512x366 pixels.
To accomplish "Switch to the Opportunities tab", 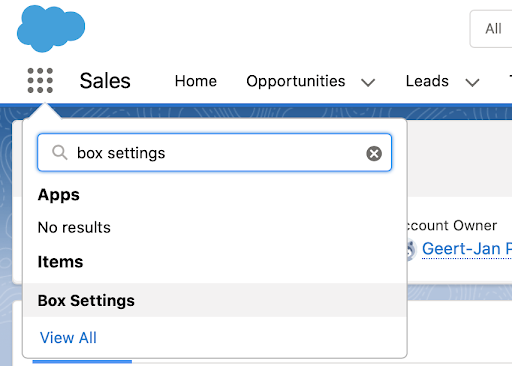I will 296,81.
